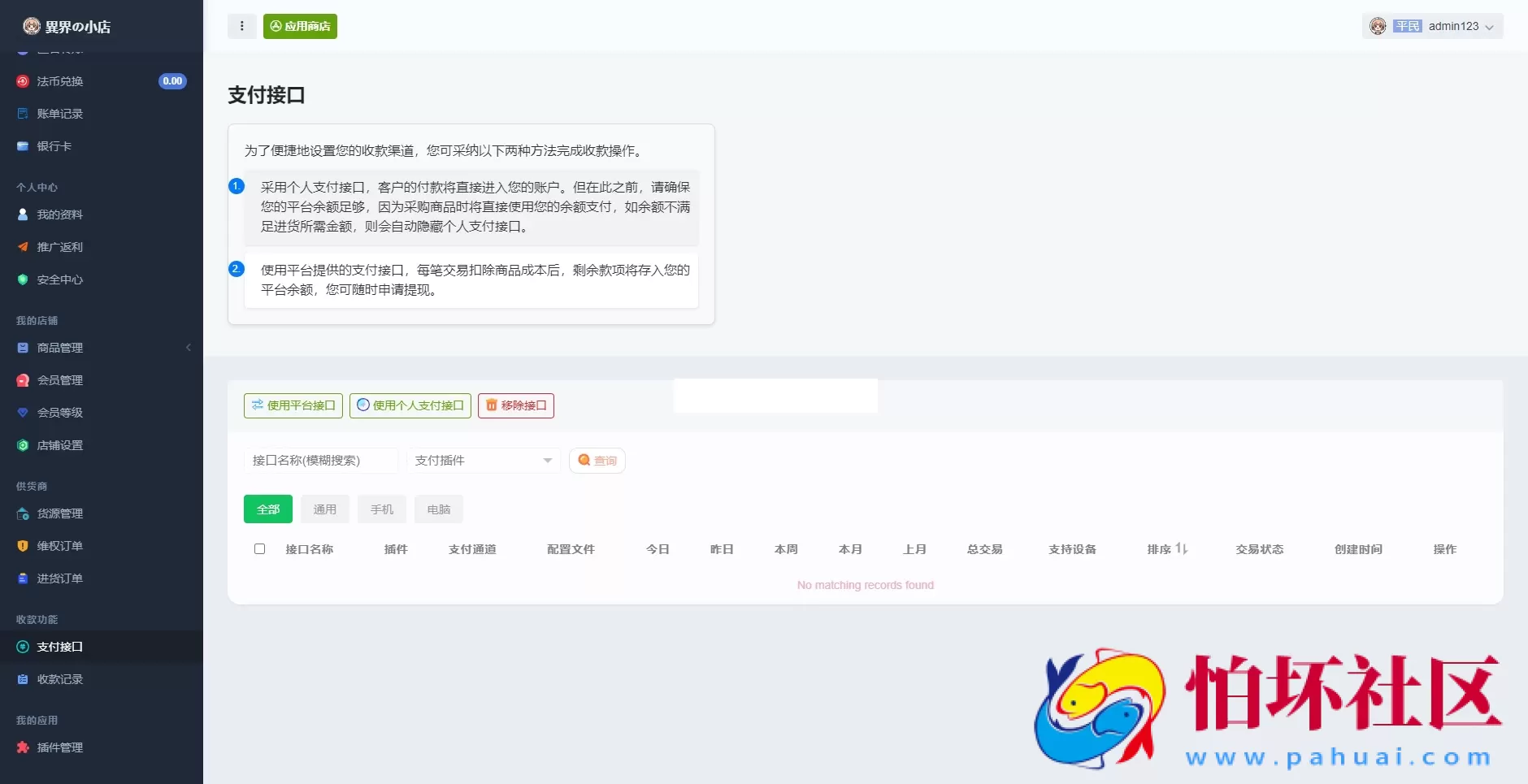This screenshot has width=1528, height=784.
Task: Switch to the 全部 tab
Action: point(267,509)
